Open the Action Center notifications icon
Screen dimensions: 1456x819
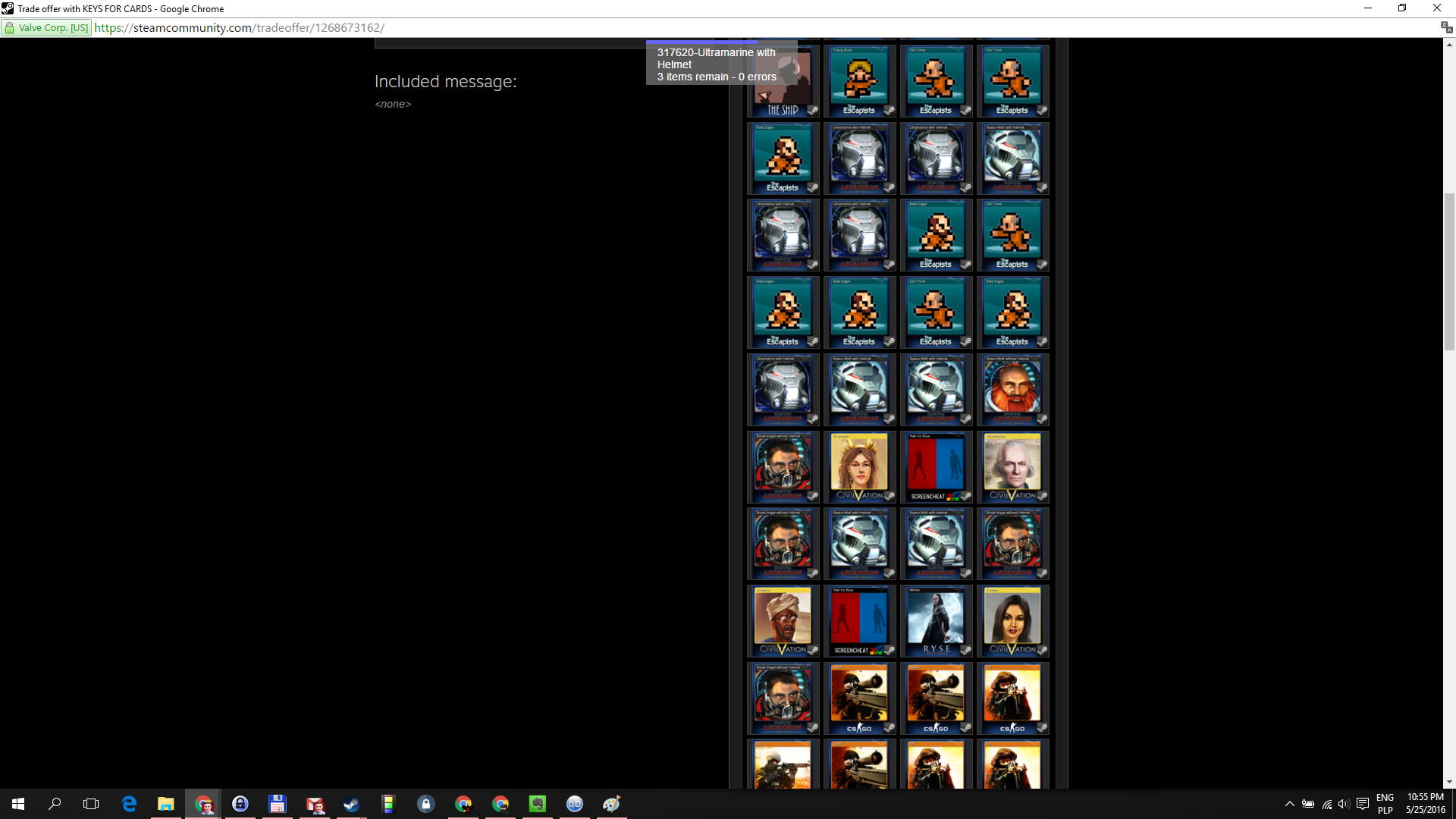[1363, 804]
